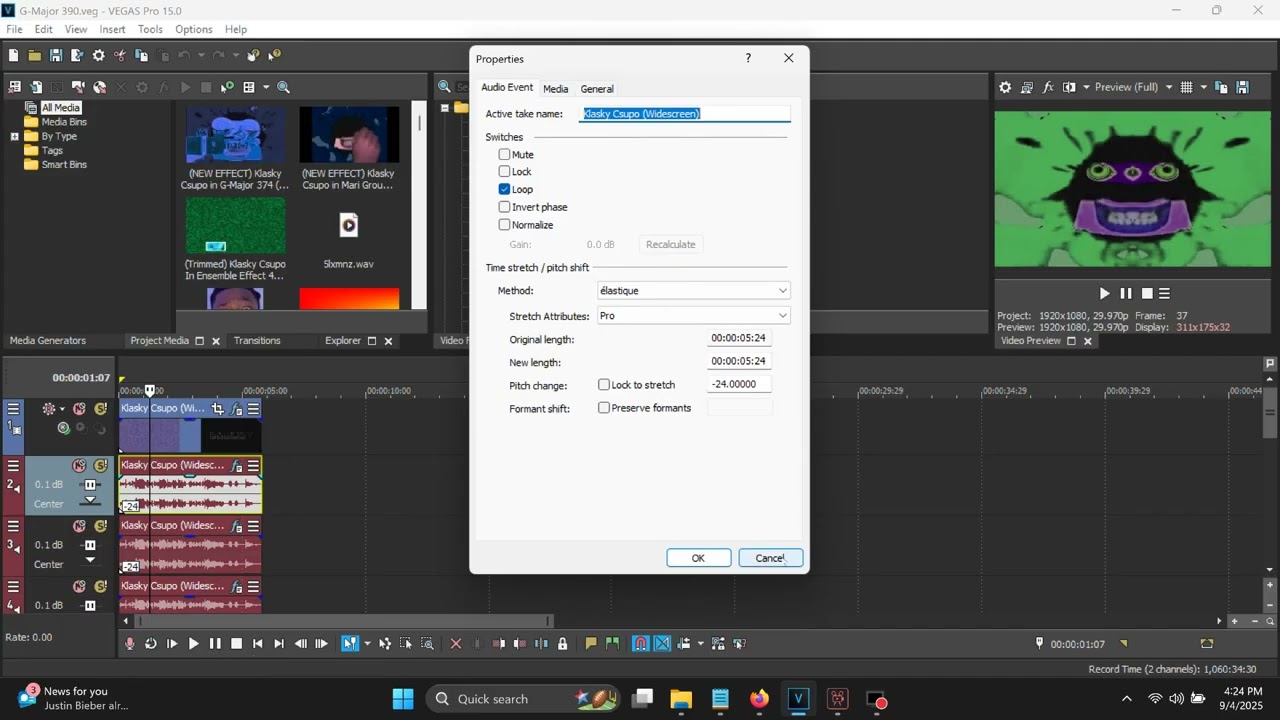Open track 1 motion options dropdown arrow
This screenshot has width=1280, height=720.
click(62, 409)
